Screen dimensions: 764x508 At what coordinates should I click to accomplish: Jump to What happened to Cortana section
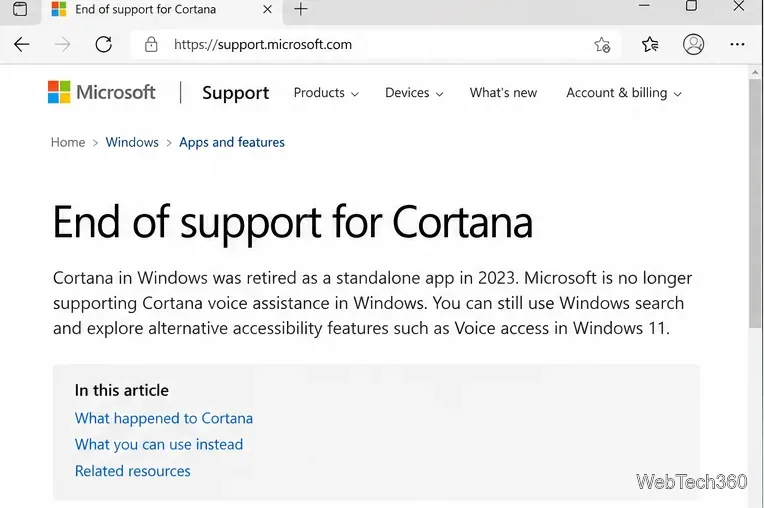(x=164, y=418)
